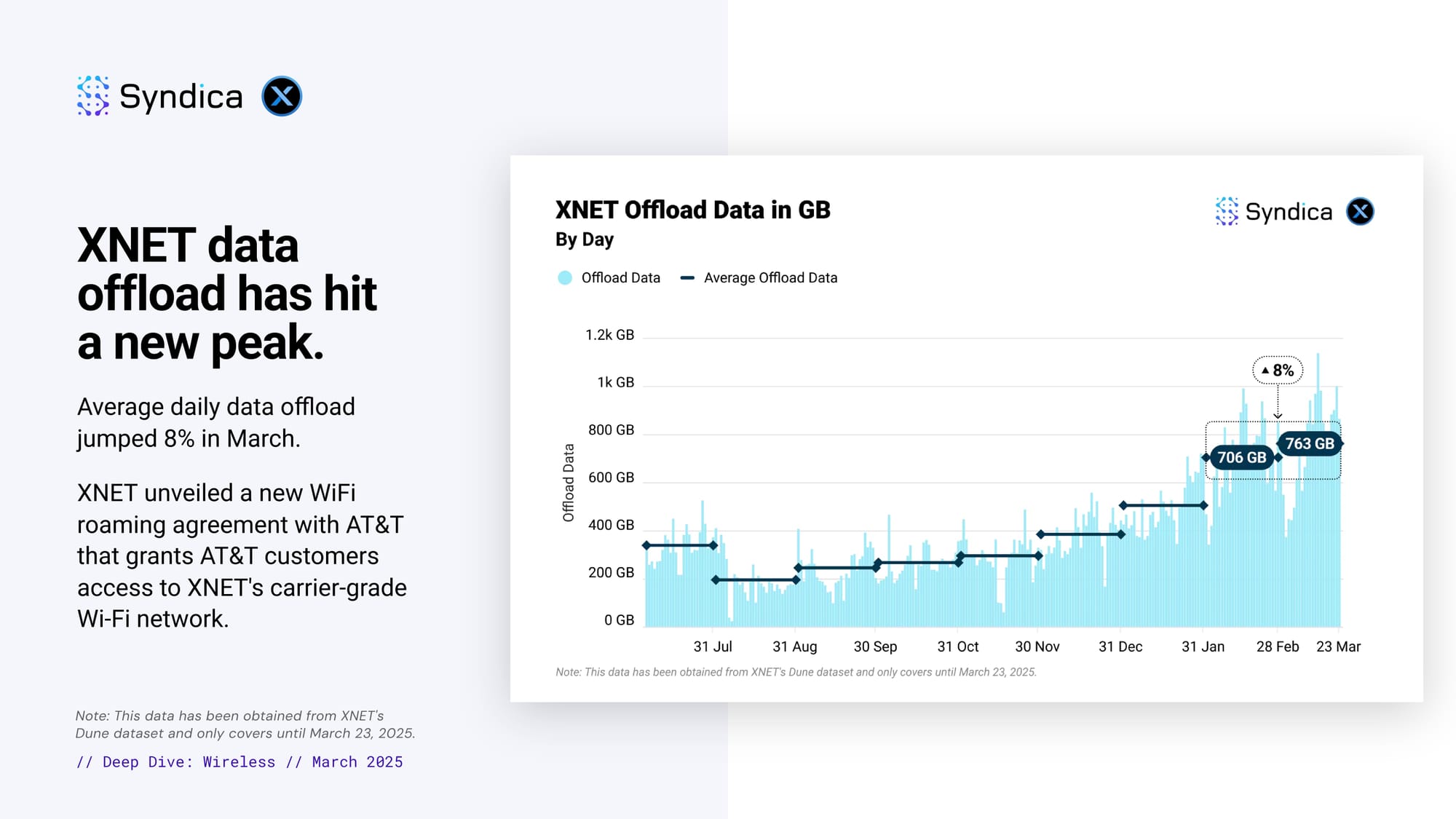Click the 706 GB average label

tap(1241, 457)
